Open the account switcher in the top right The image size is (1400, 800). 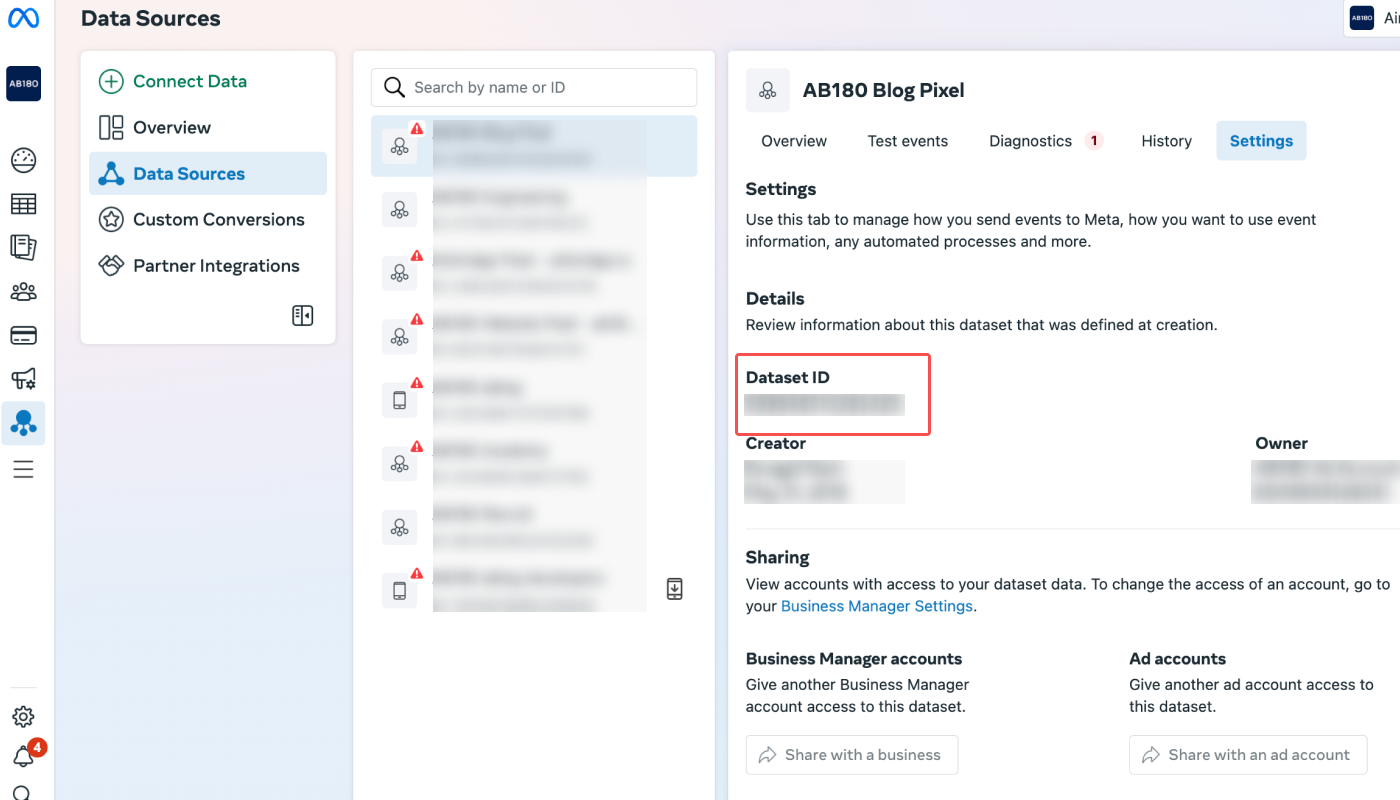(1373, 18)
